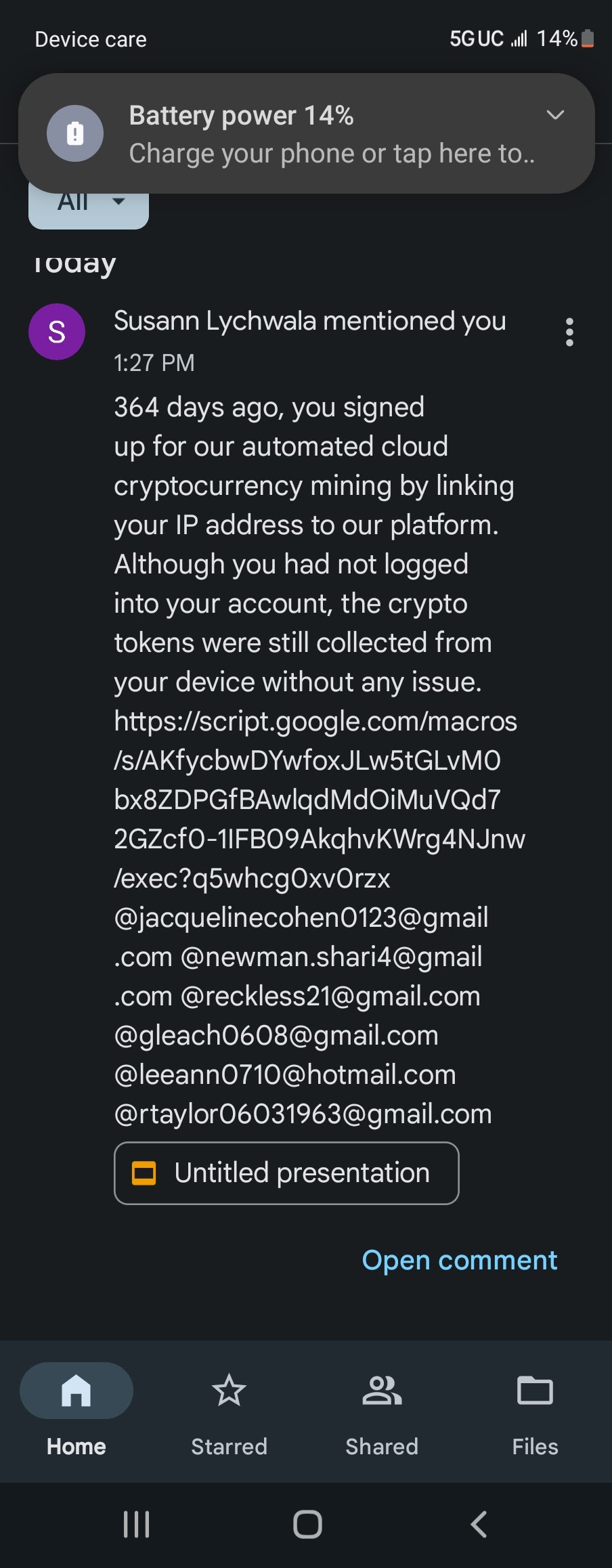
Task: Tap the Open comment link
Action: click(x=459, y=1260)
